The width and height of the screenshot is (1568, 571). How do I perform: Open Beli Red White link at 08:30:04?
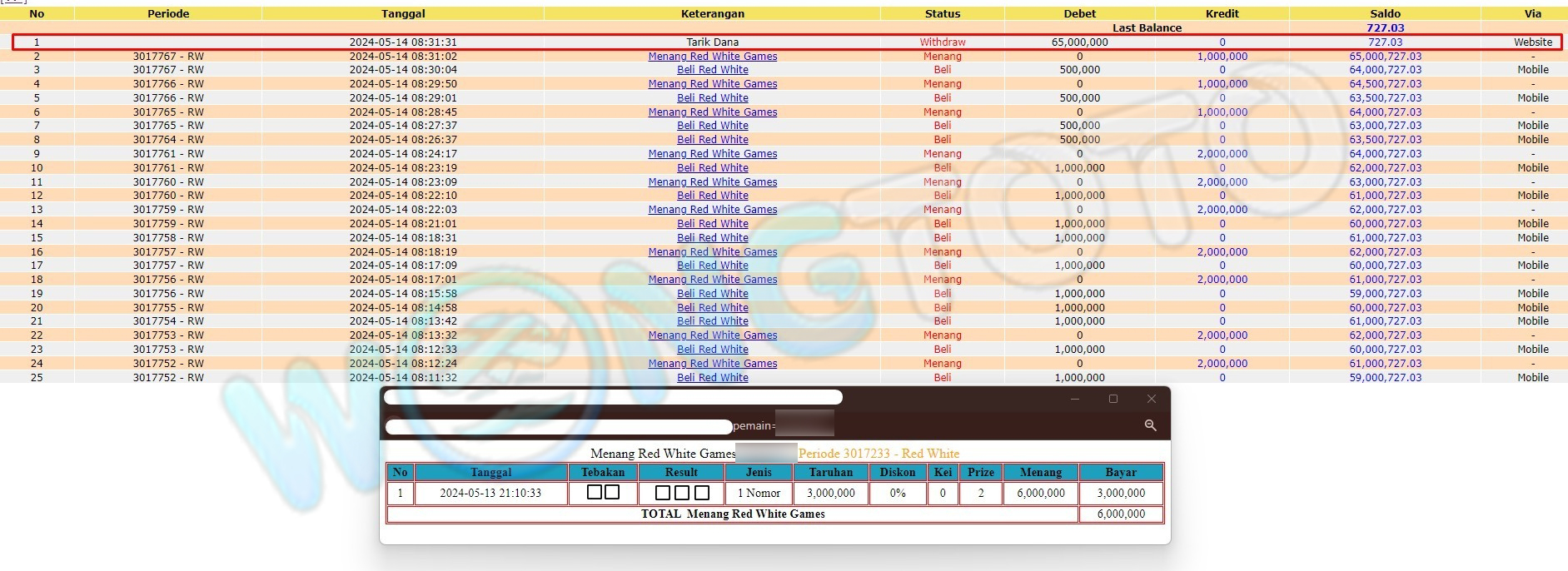click(712, 70)
